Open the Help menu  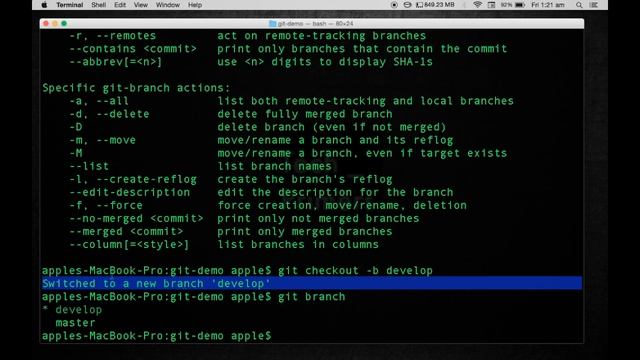click(x=195, y=5)
